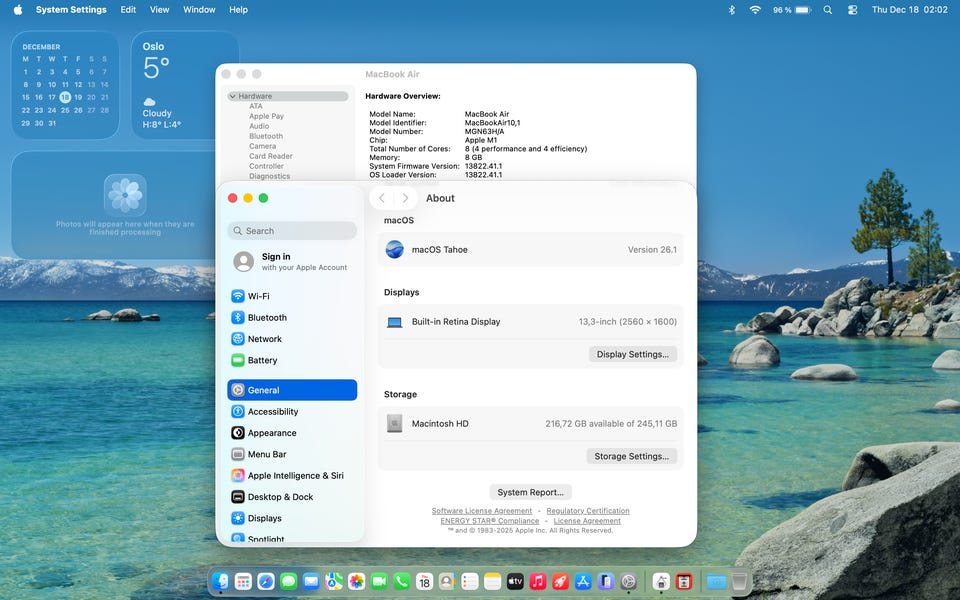Open Accessibility settings
Viewport: 960px width, 600px height.
273,411
